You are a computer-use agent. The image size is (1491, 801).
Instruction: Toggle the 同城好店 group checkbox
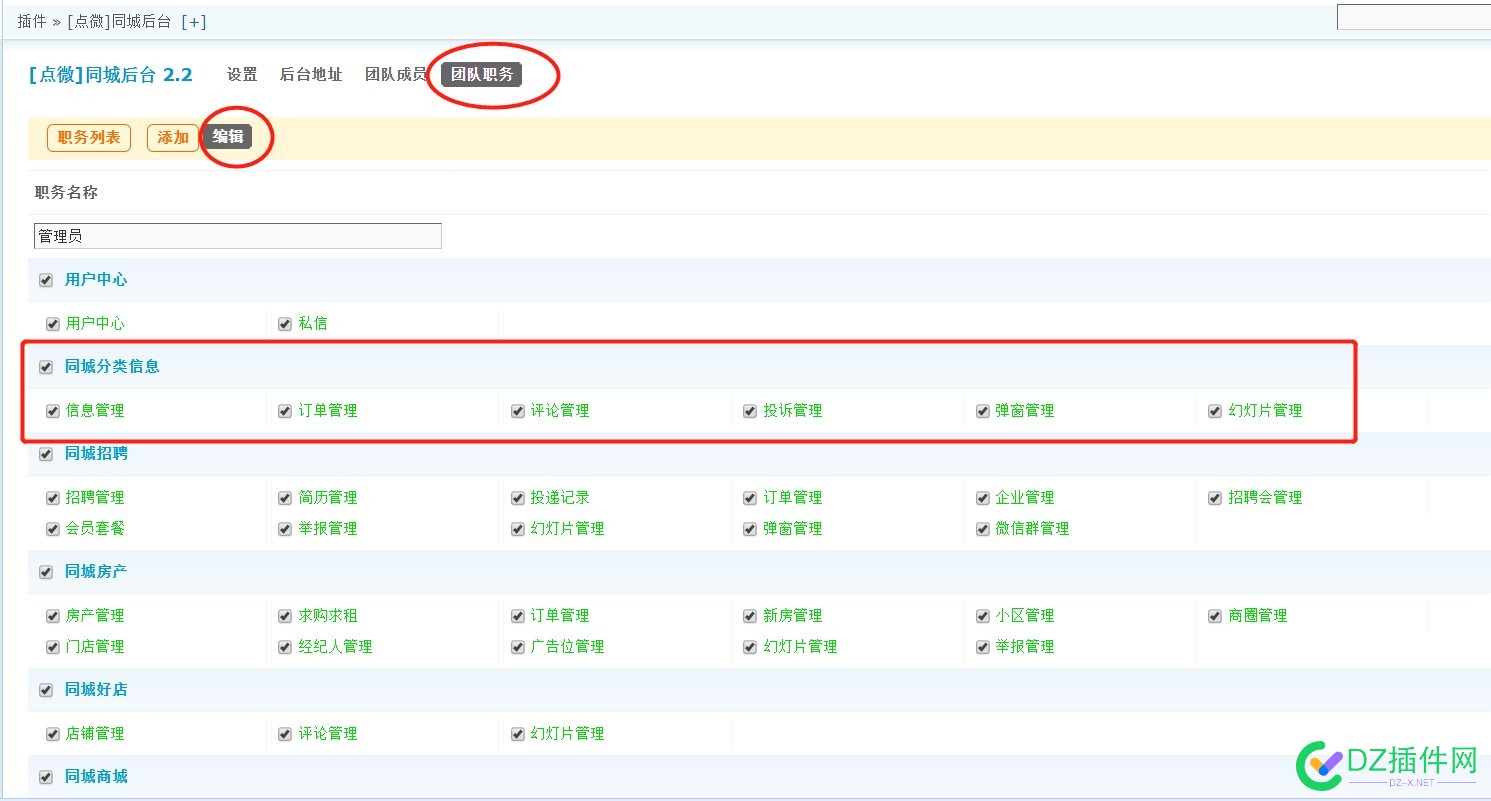(x=46, y=691)
